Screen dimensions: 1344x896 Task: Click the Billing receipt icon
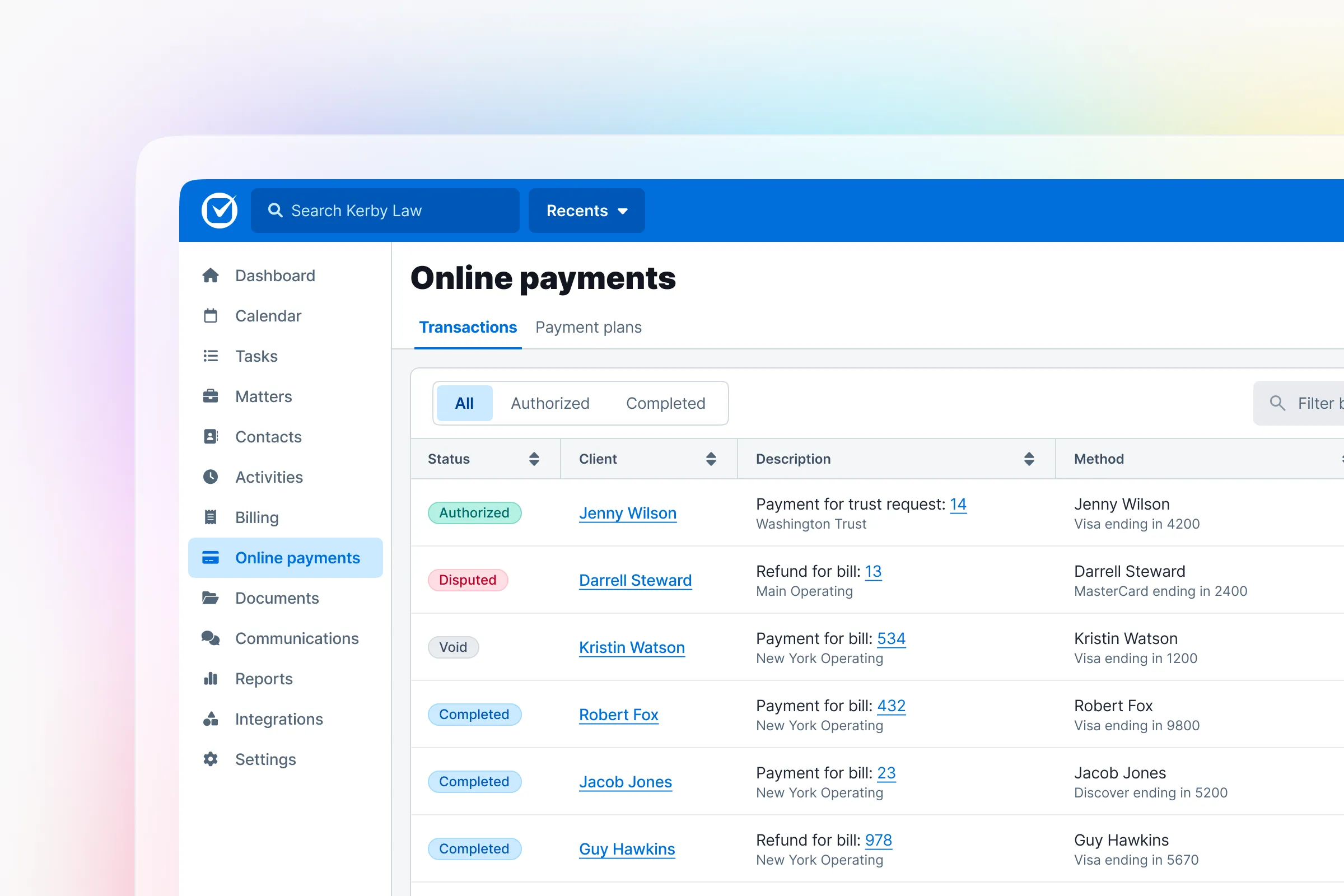(x=211, y=517)
